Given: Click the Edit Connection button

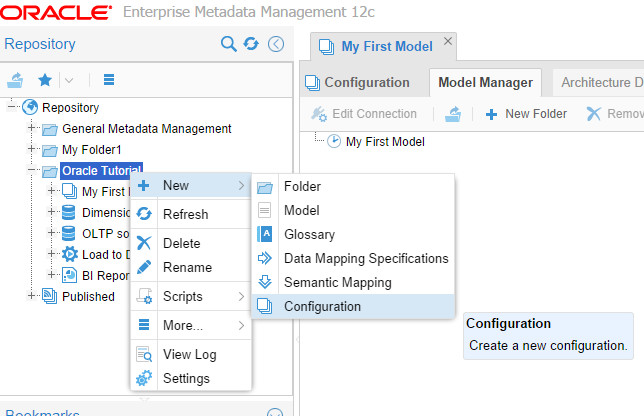Looking at the screenshot, I should coord(364,114).
